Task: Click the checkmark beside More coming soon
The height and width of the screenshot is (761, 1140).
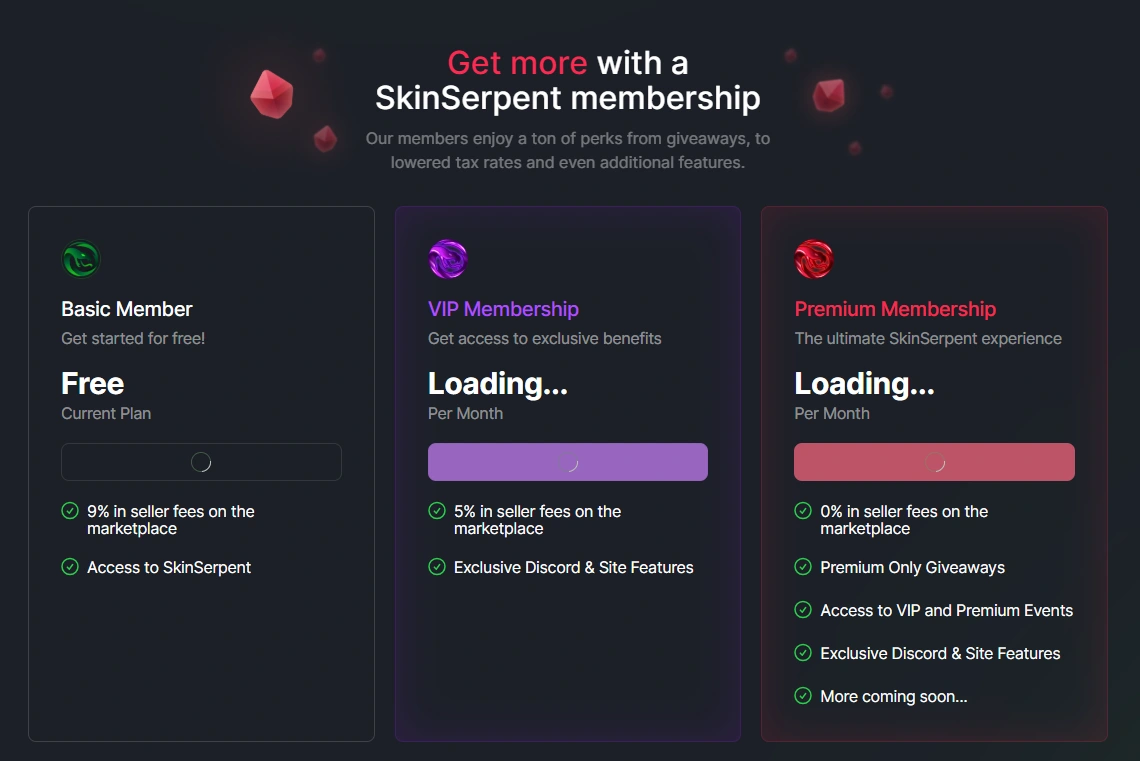Action: click(x=803, y=696)
